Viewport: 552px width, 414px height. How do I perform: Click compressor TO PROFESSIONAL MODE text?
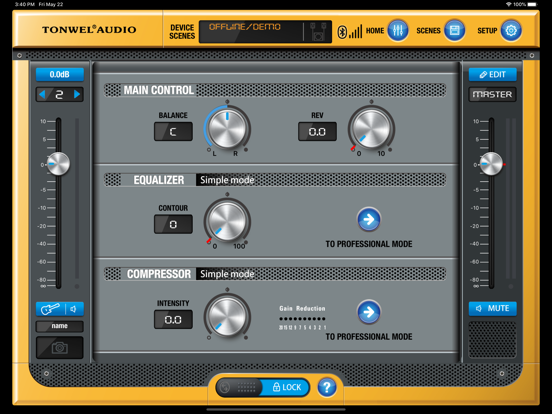pos(369,337)
